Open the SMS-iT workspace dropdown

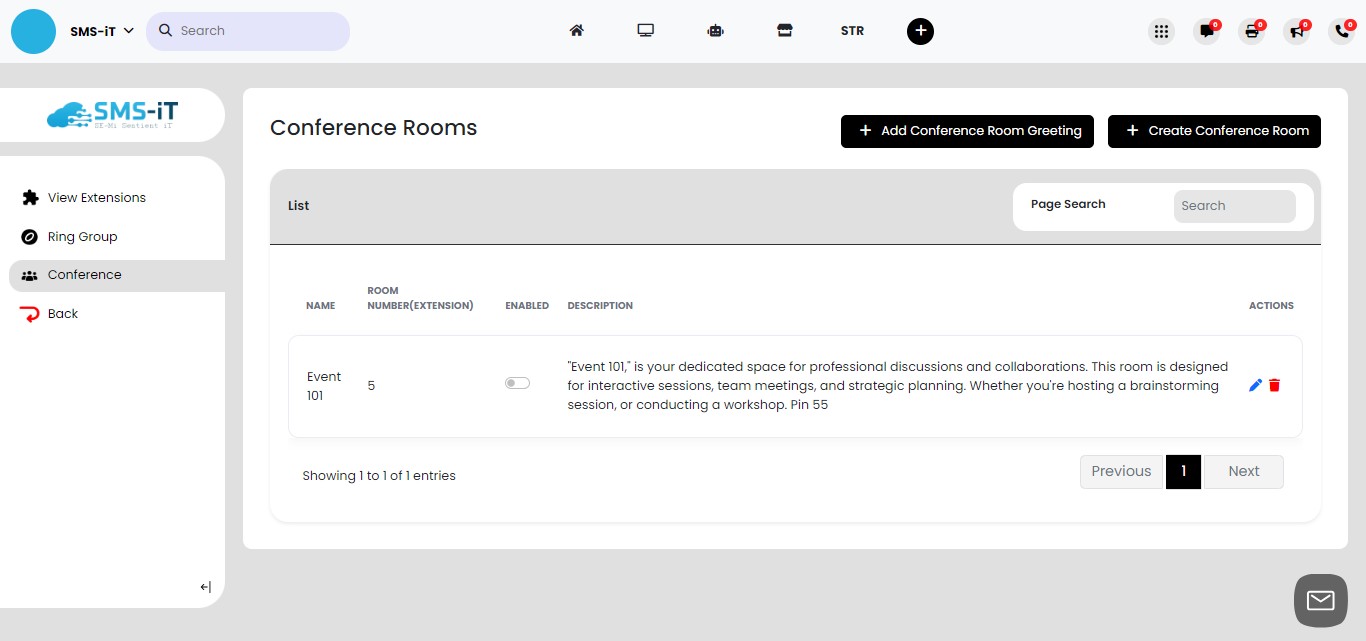[x=98, y=31]
